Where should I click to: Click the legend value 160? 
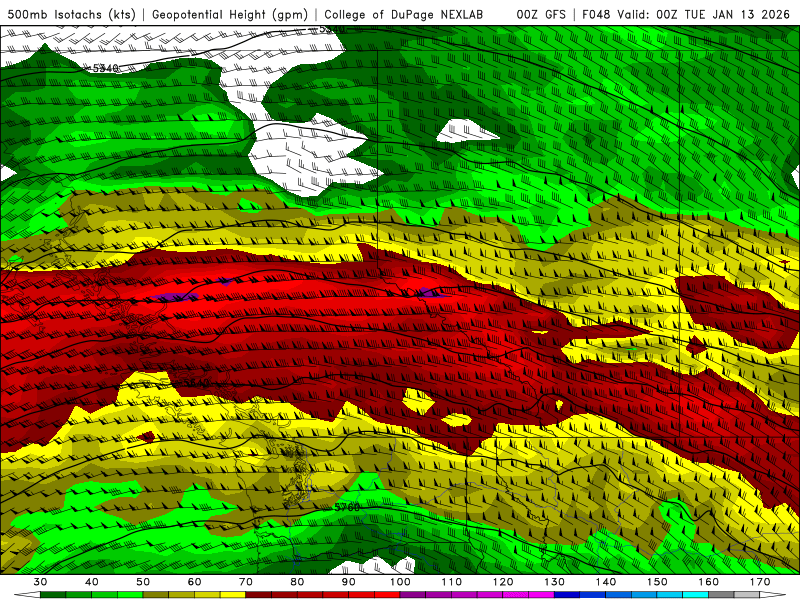click(709, 582)
